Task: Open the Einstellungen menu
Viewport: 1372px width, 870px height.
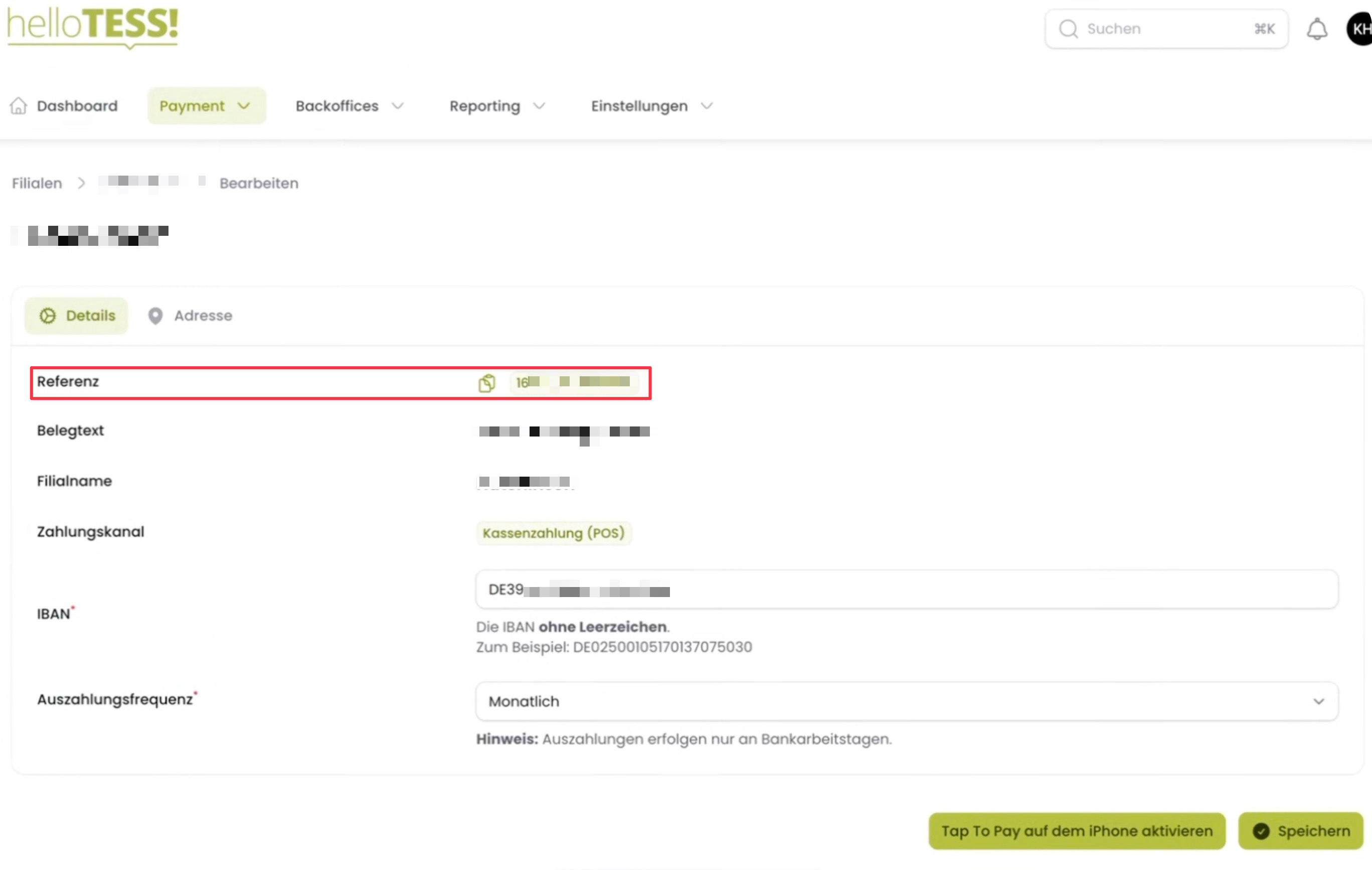Action: coord(651,106)
